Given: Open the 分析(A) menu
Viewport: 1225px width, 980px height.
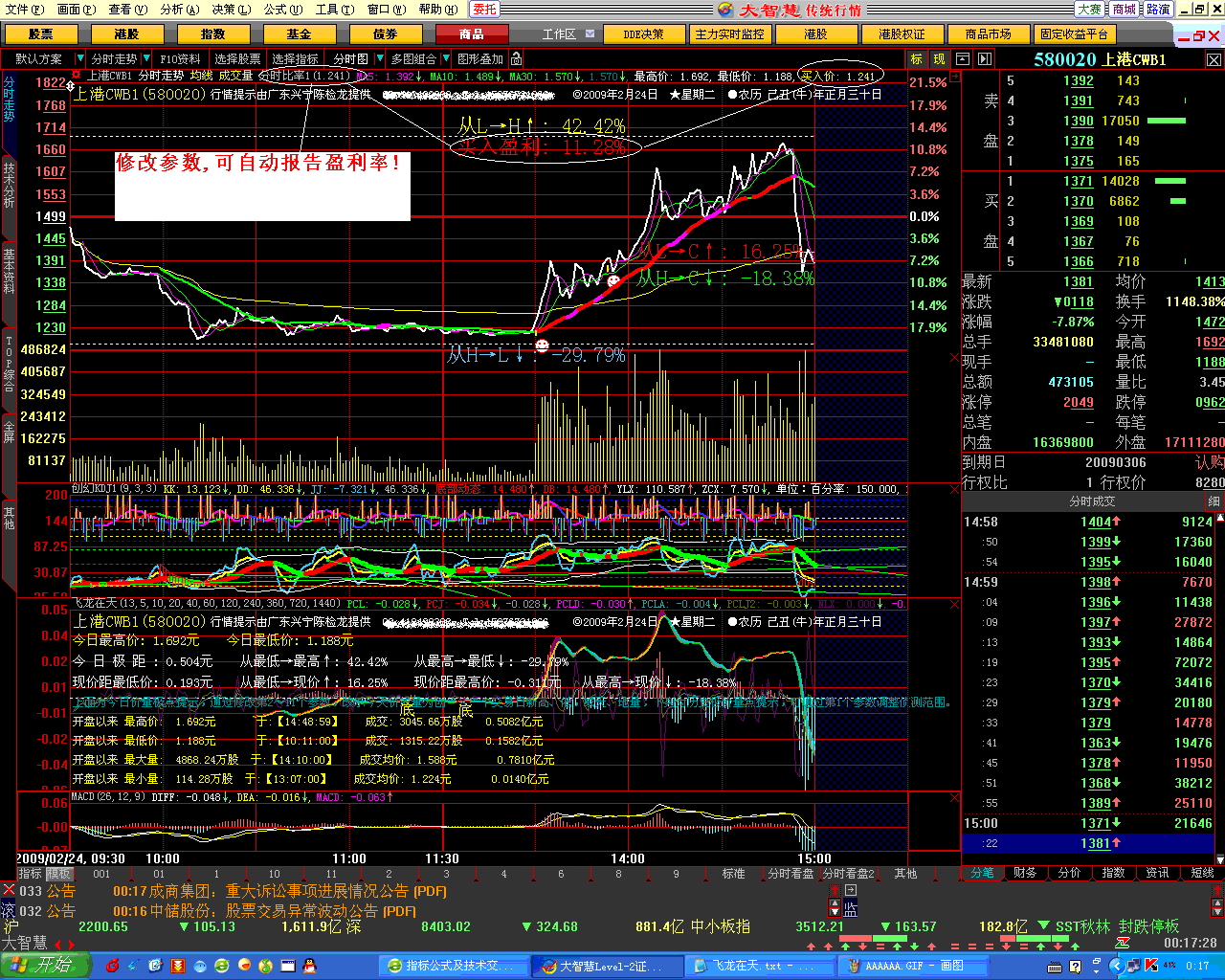Looking at the screenshot, I should 180,10.
